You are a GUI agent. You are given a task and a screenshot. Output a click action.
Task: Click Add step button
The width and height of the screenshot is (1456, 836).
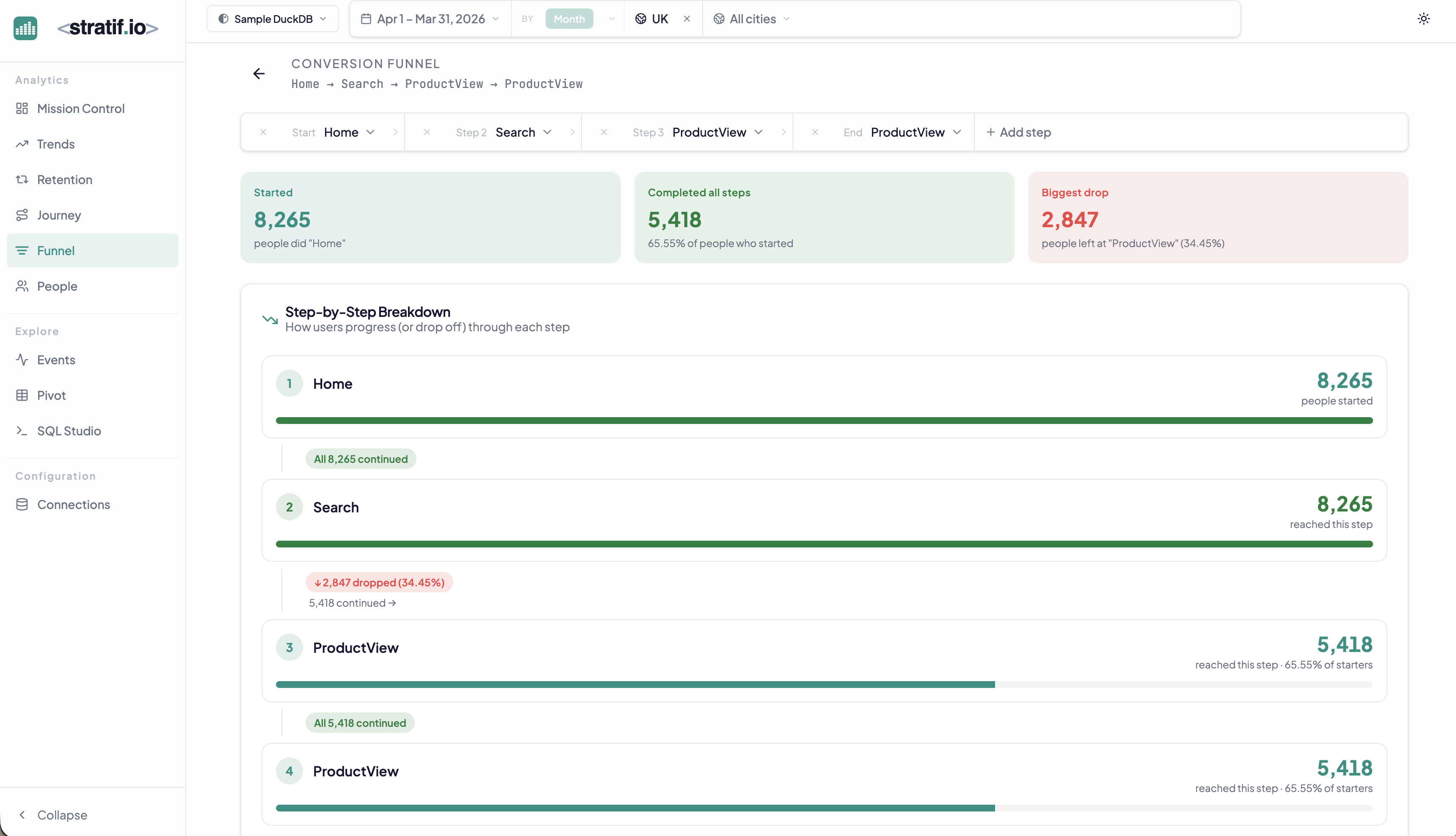(1018, 132)
